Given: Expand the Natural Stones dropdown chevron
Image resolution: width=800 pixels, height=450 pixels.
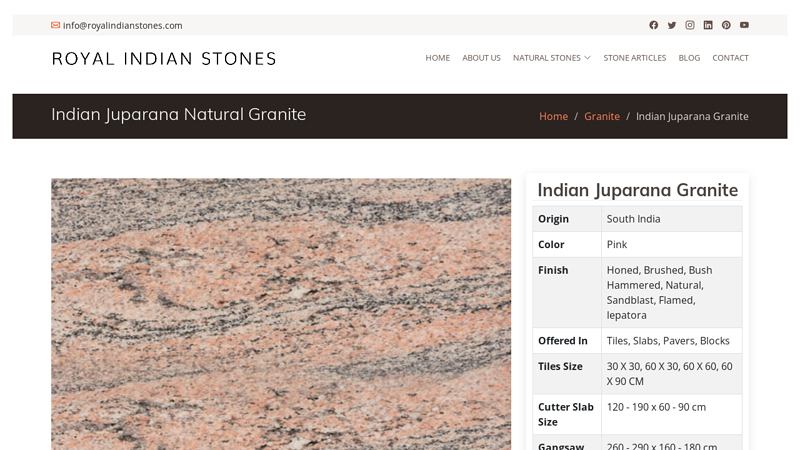Looking at the screenshot, I should point(587,58).
